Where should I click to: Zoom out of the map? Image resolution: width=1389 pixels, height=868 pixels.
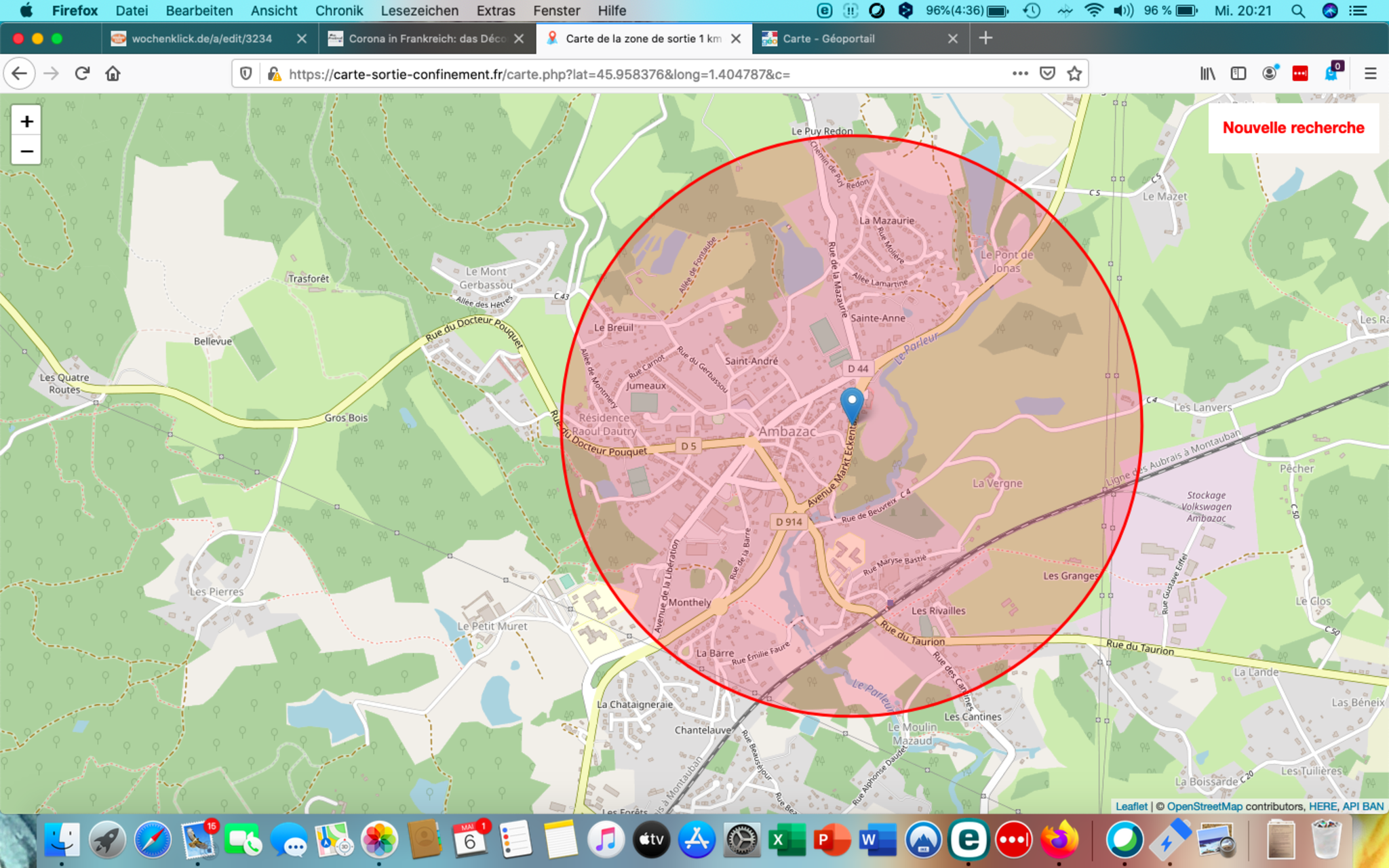26,151
